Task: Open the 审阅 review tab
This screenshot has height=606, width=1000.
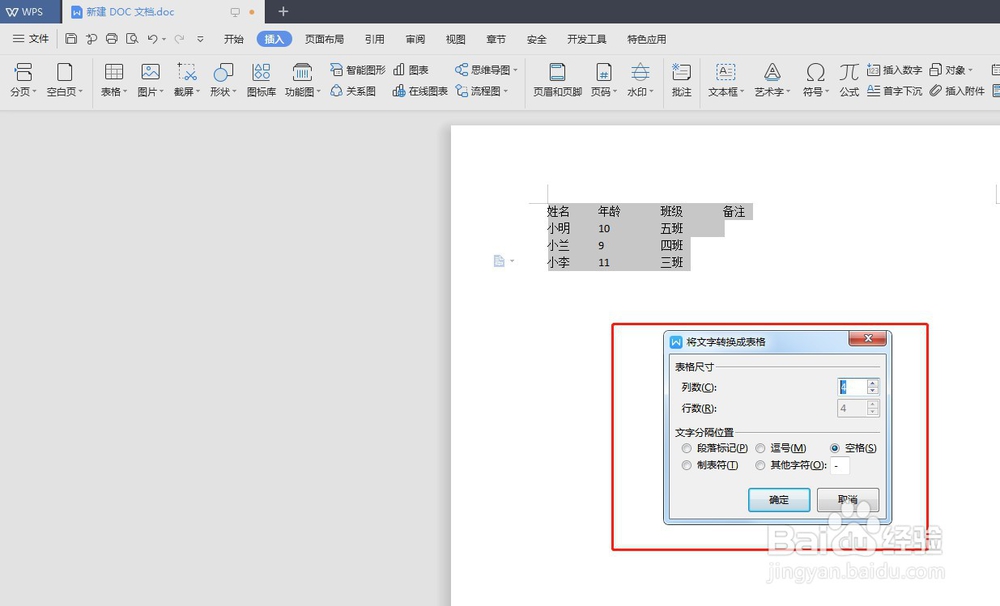Action: (x=415, y=38)
